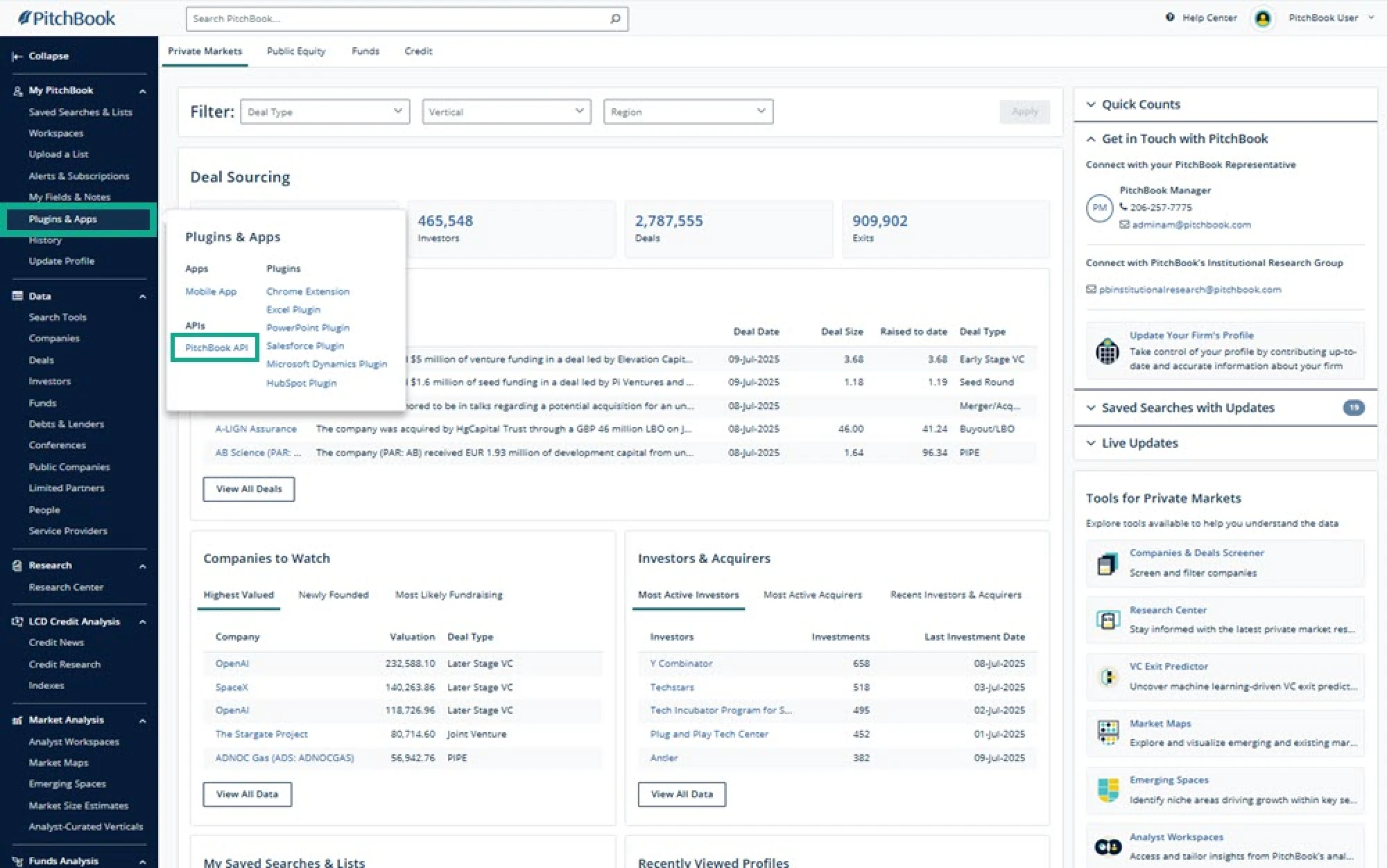The width and height of the screenshot is (1387, 868).
Task: Collapse the My PitchBook section chevron
Action: 142,91
